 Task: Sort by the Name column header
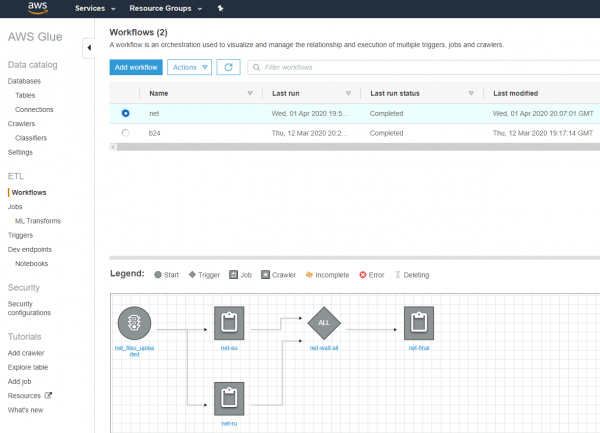point(159,93)
